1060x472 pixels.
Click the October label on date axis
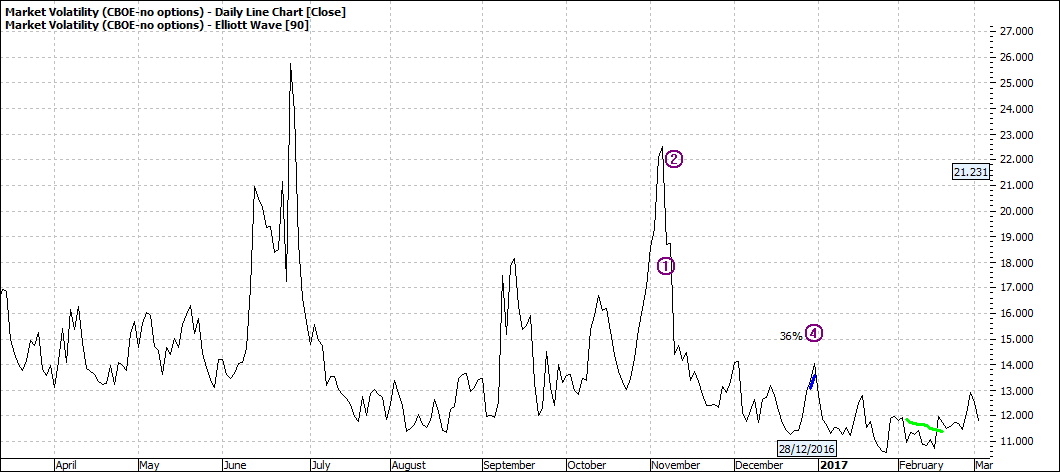[587, 465]
